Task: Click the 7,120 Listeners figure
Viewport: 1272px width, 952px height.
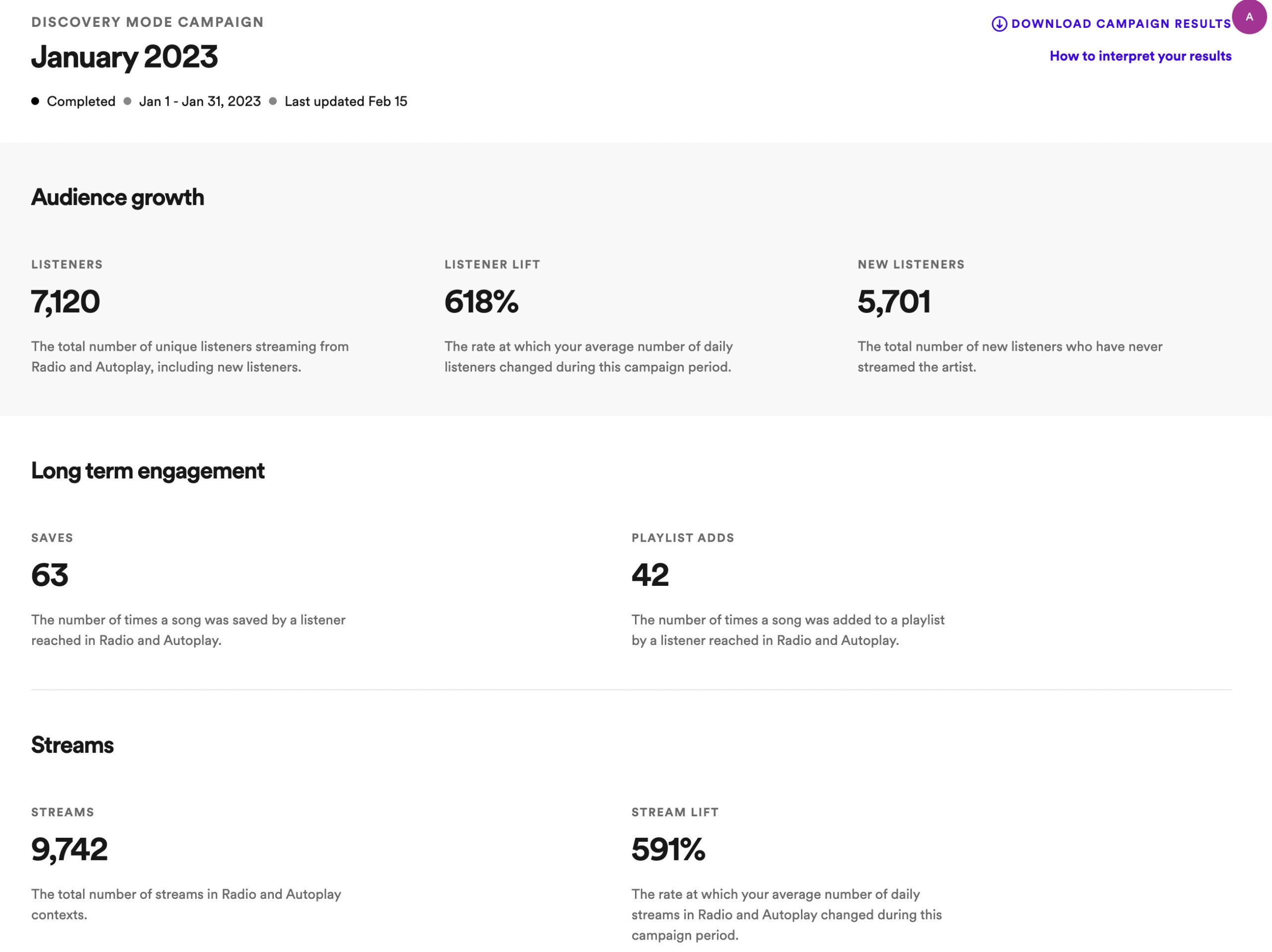Action: click(66, 302)
